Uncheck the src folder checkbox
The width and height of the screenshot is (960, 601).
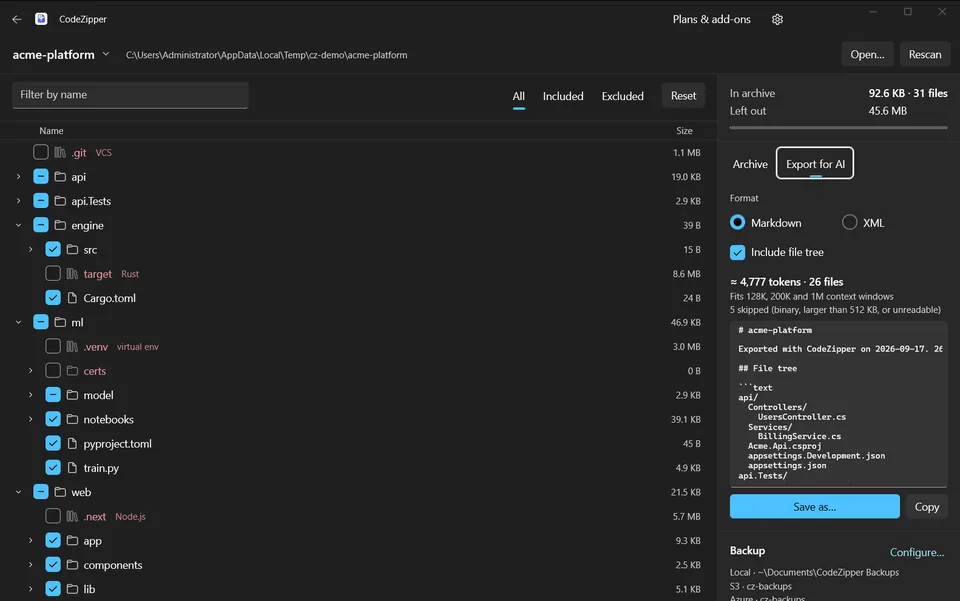click(53, 249)
